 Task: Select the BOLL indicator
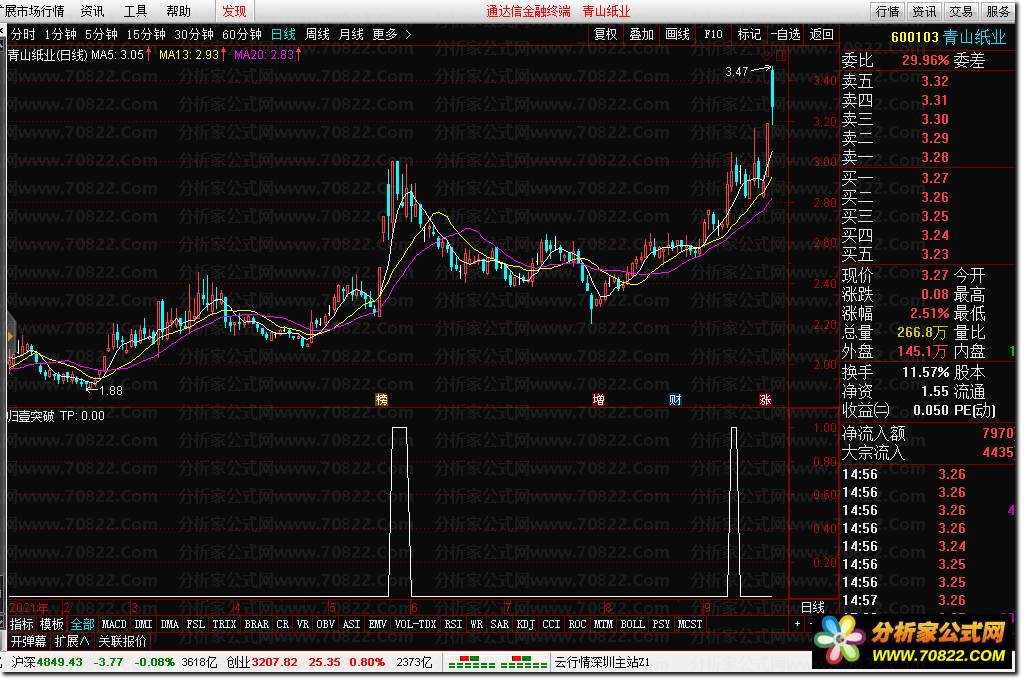[632, 624]
